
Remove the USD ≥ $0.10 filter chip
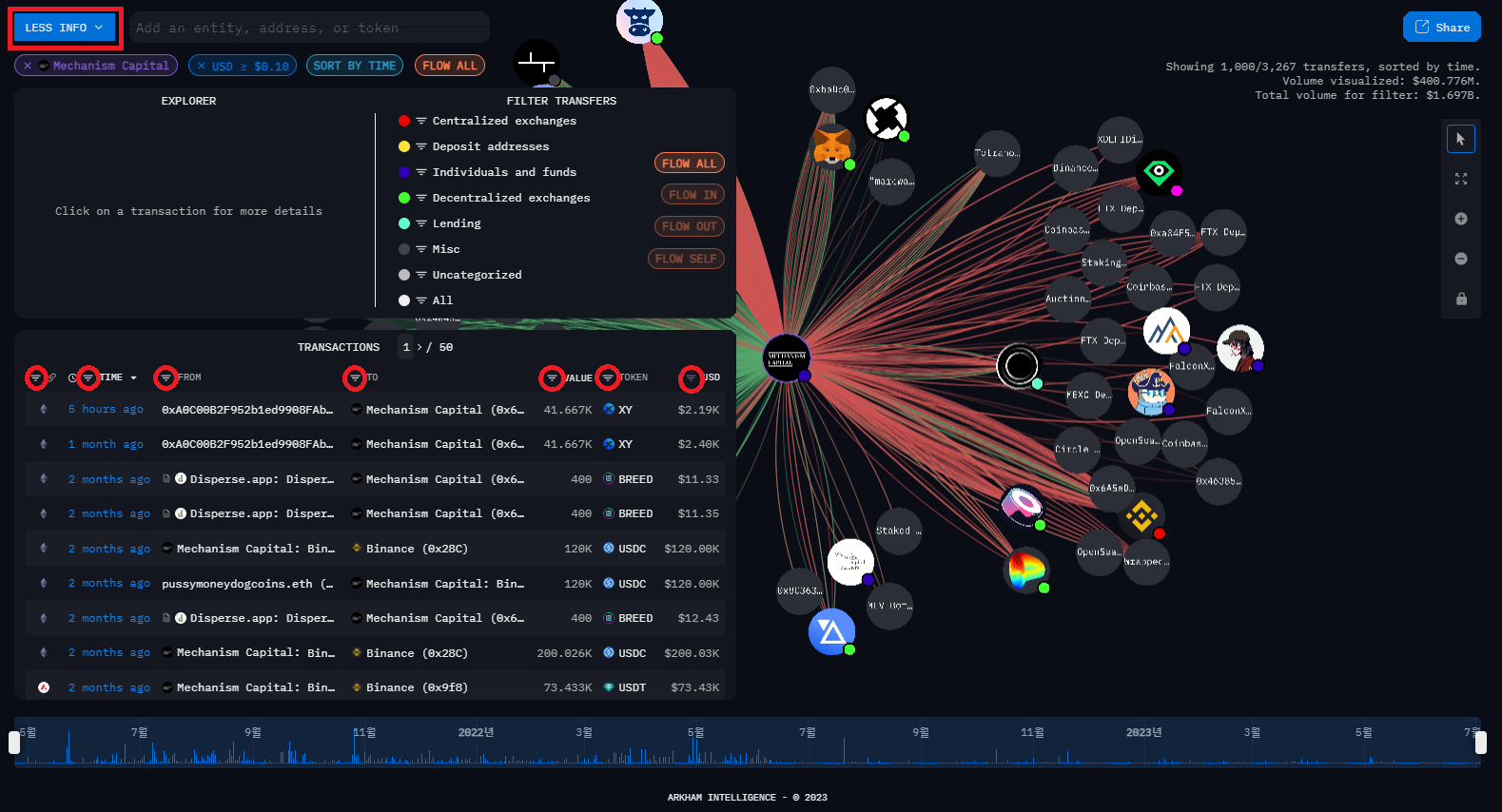[x=202, y=66]
